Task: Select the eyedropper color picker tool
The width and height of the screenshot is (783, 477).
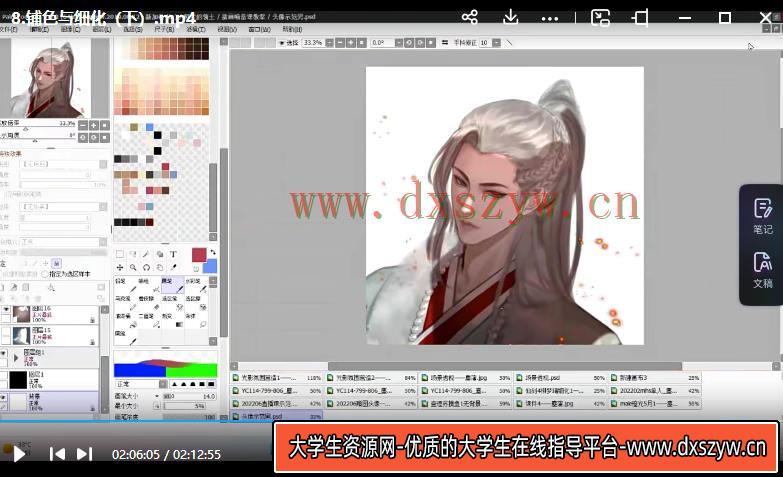Action: (x=173, y=267)
